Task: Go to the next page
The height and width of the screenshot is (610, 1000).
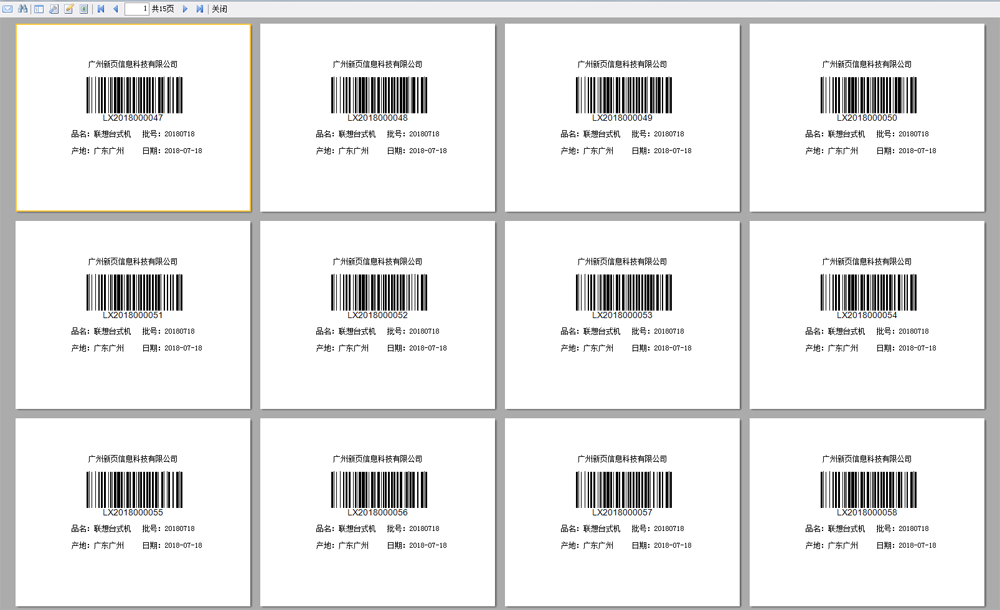Action: coord(185,9)
